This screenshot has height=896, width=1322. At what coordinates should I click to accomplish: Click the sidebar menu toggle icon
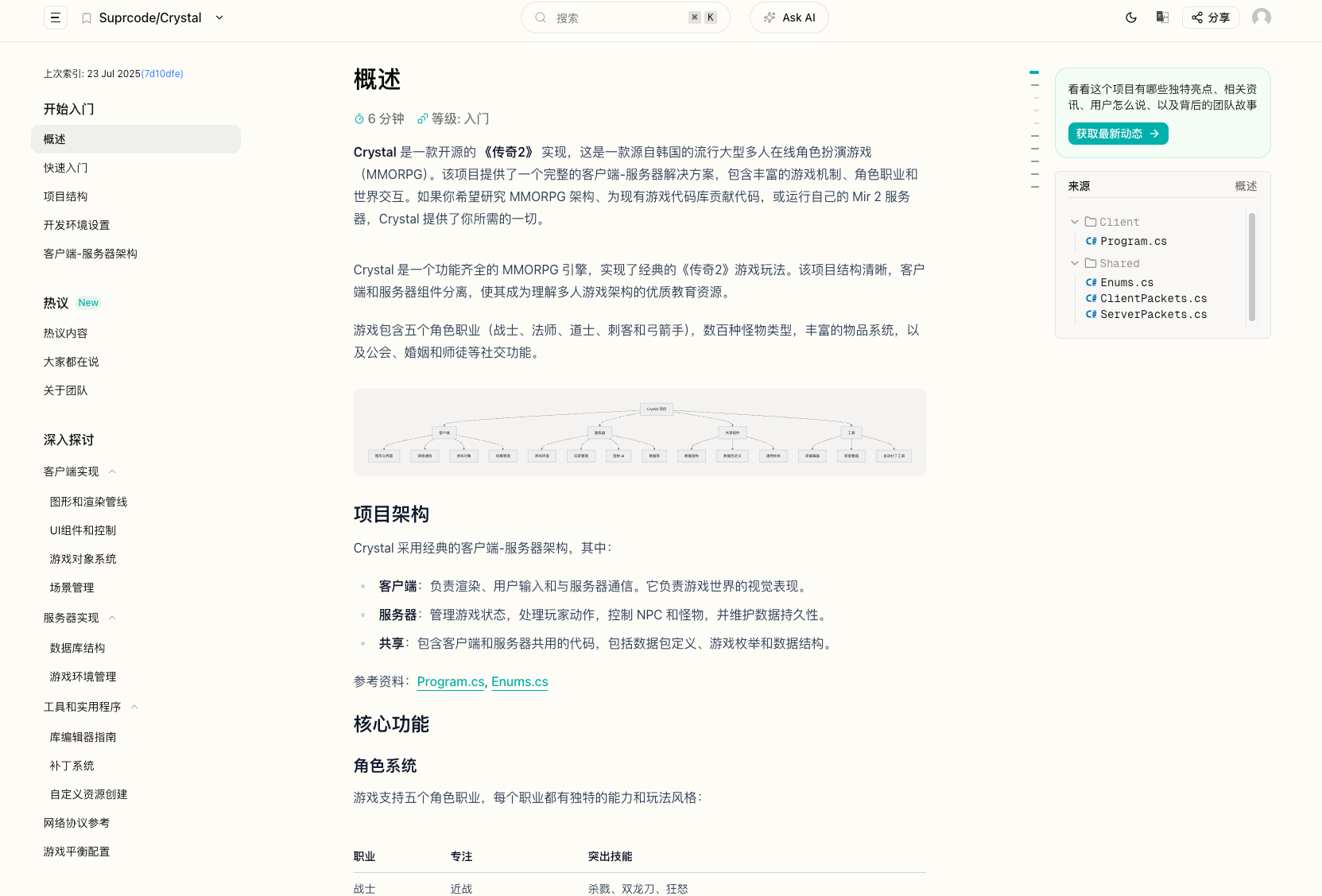click(x=55, y=17)
